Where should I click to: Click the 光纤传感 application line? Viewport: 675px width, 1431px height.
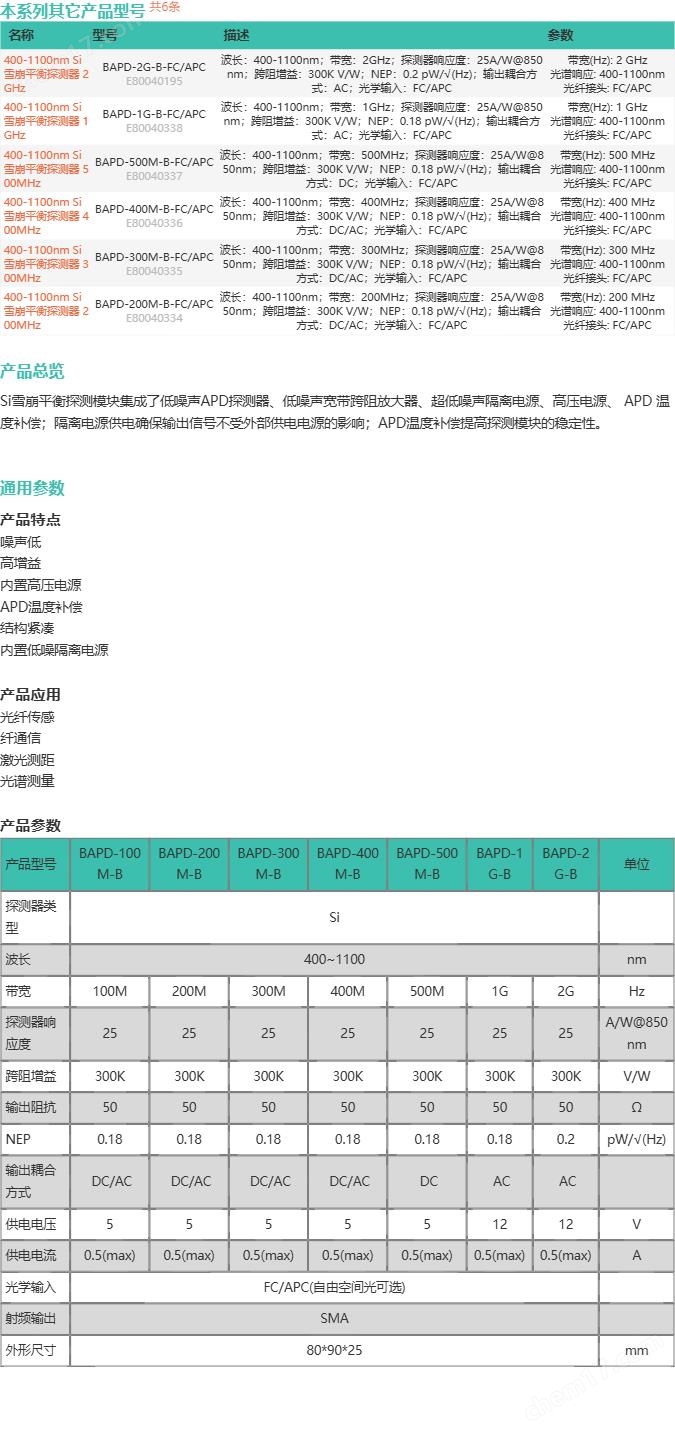27,716
